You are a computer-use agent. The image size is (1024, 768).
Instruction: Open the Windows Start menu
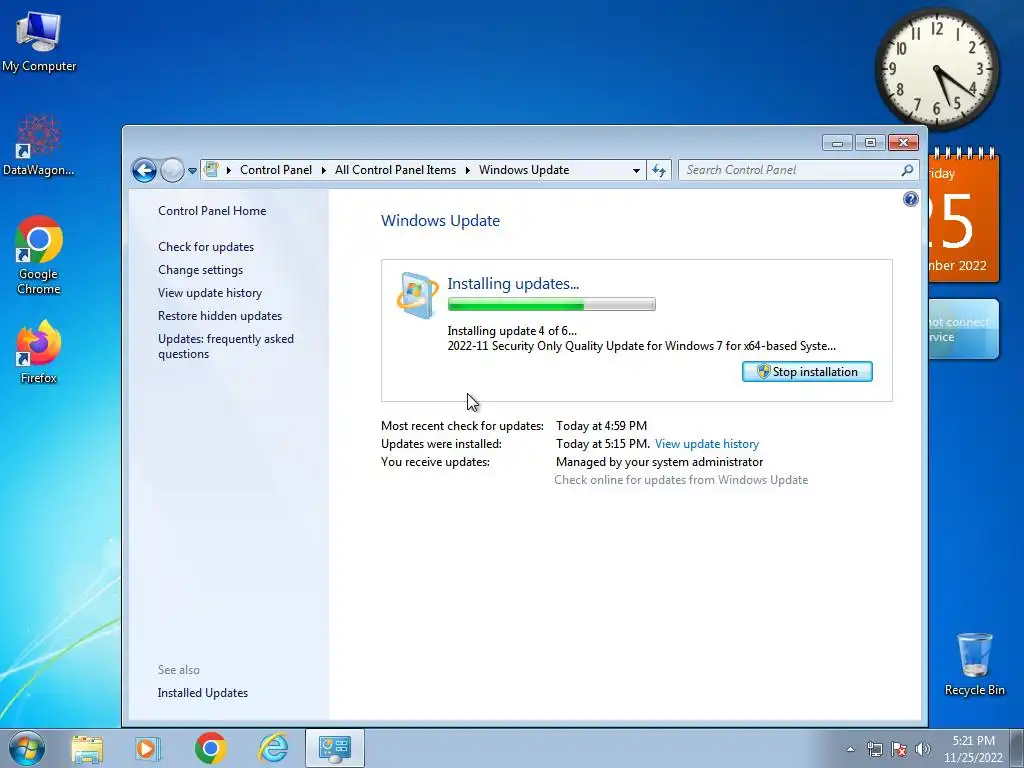tap(27, 748)
